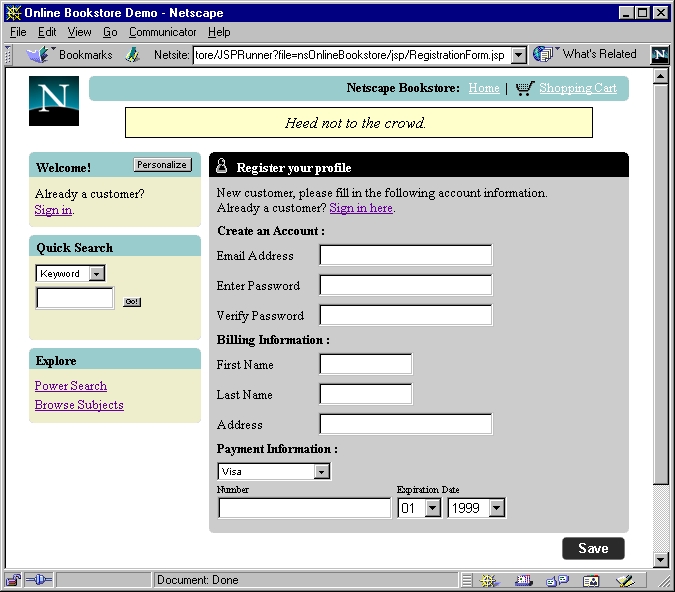Click the Last Name field

(x=366, y=394)
